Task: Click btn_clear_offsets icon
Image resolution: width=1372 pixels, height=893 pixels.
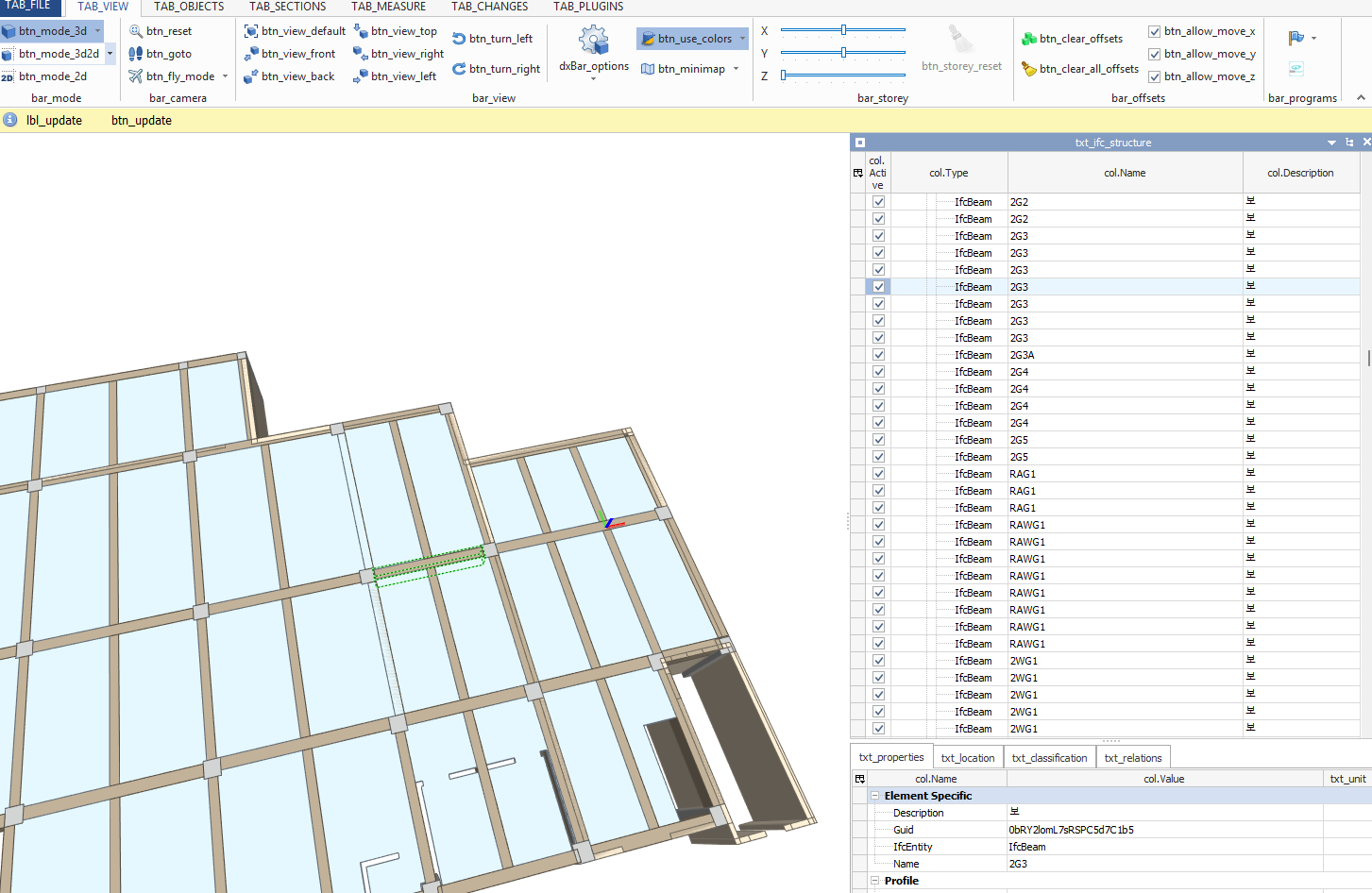Action: [x=1029, y=39]
